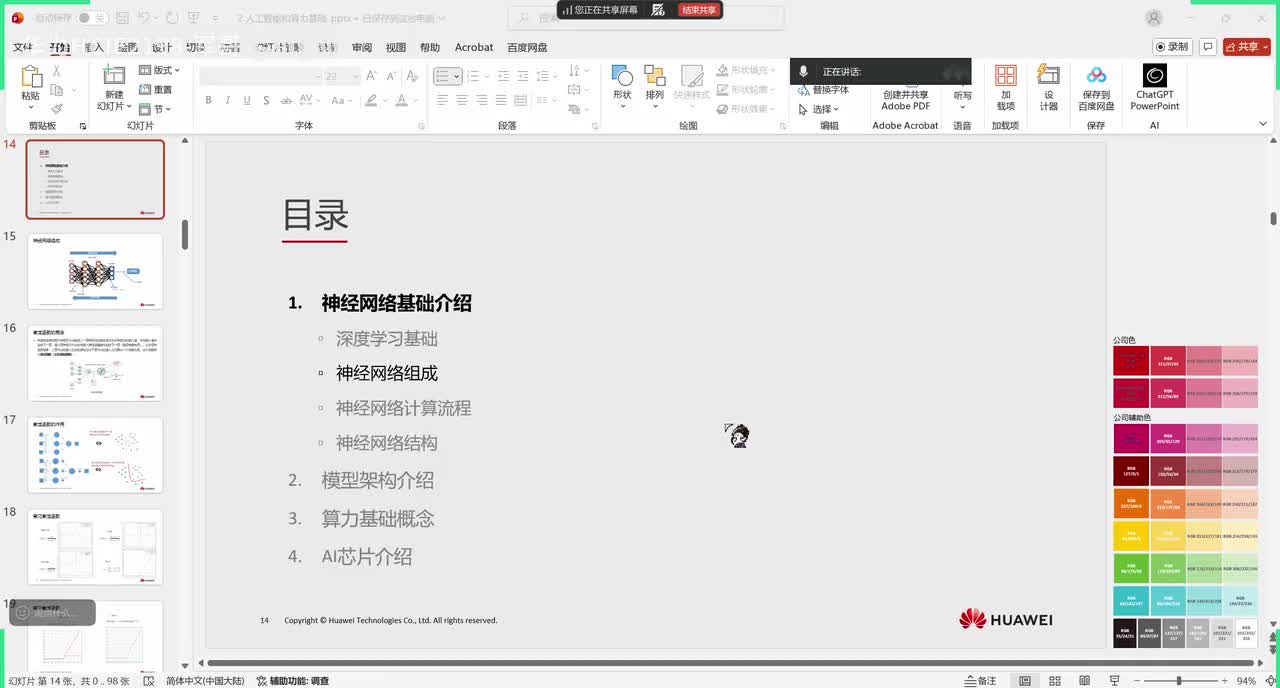Open the font color dropdown arrow
Screen dimensions: 1280x688
(x=415, y=100)
